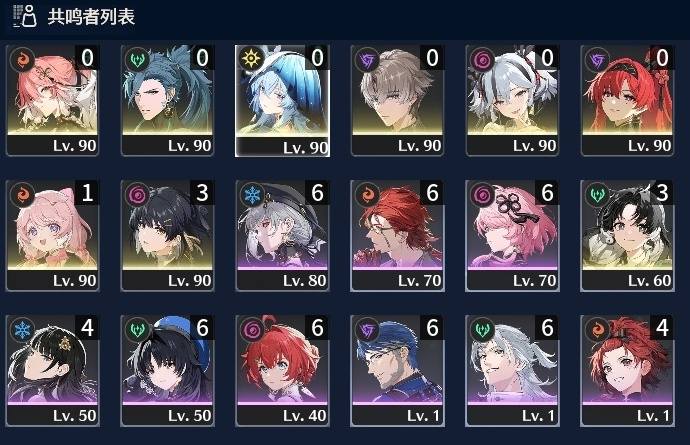Click green wind icon on blue ponytail card

[x=137, y=59]
